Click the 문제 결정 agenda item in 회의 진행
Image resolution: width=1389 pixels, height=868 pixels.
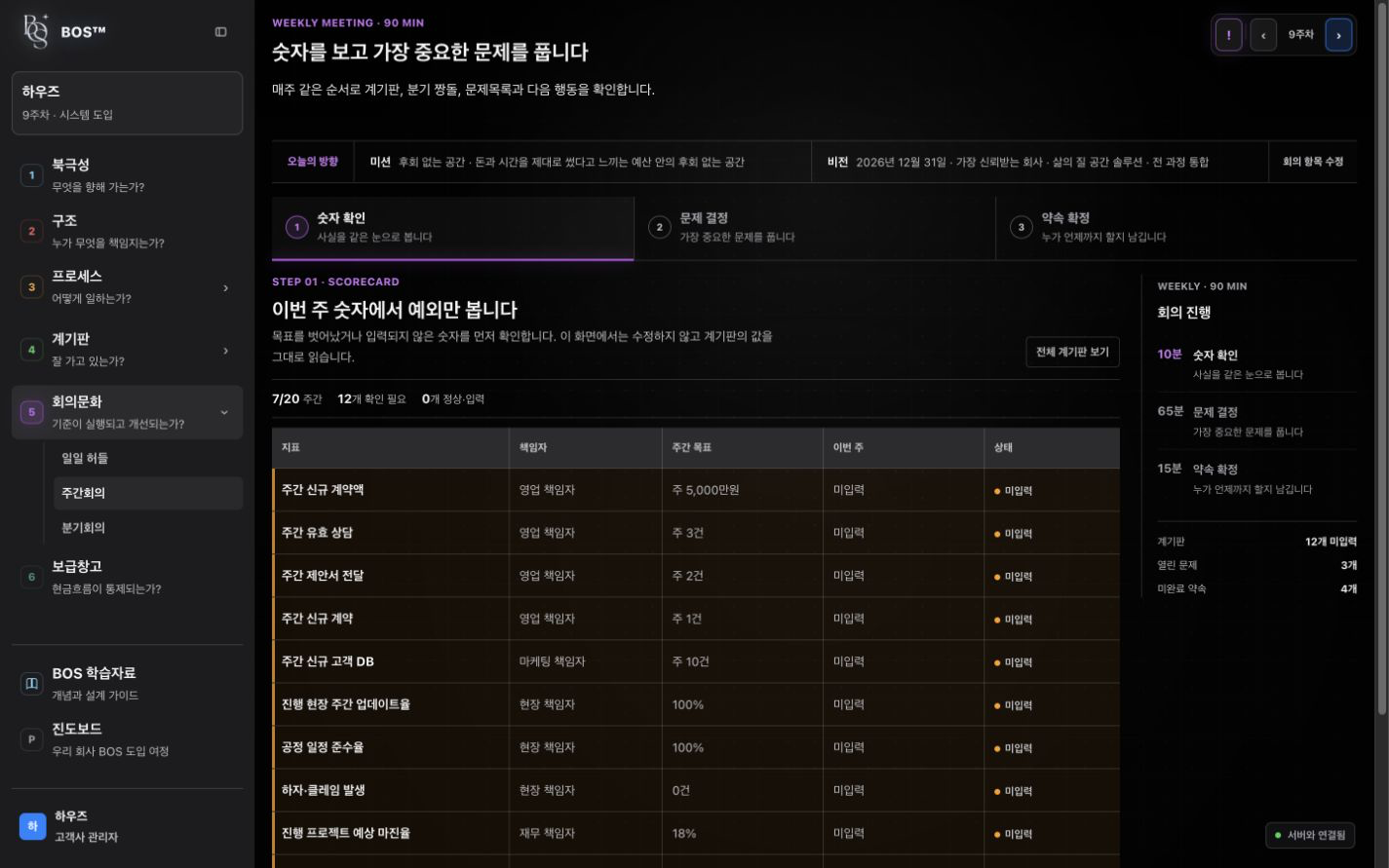tap(1256, 421)
